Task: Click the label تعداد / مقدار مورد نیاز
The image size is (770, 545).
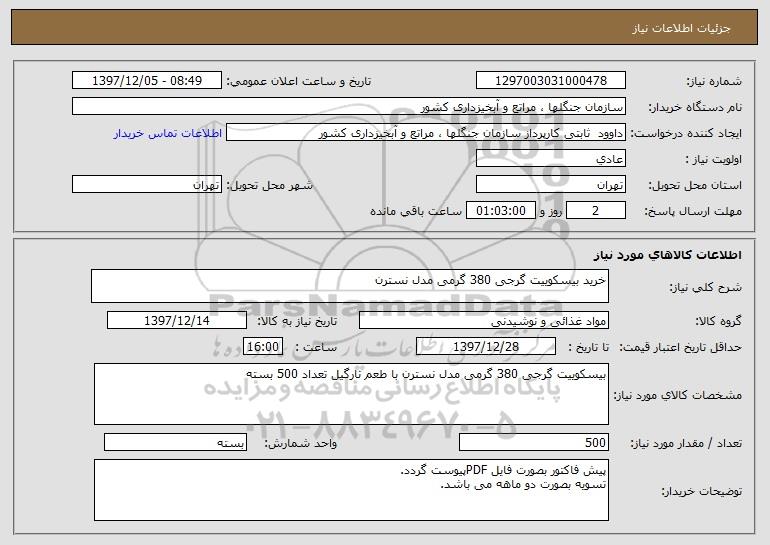Action: [686, 443]
